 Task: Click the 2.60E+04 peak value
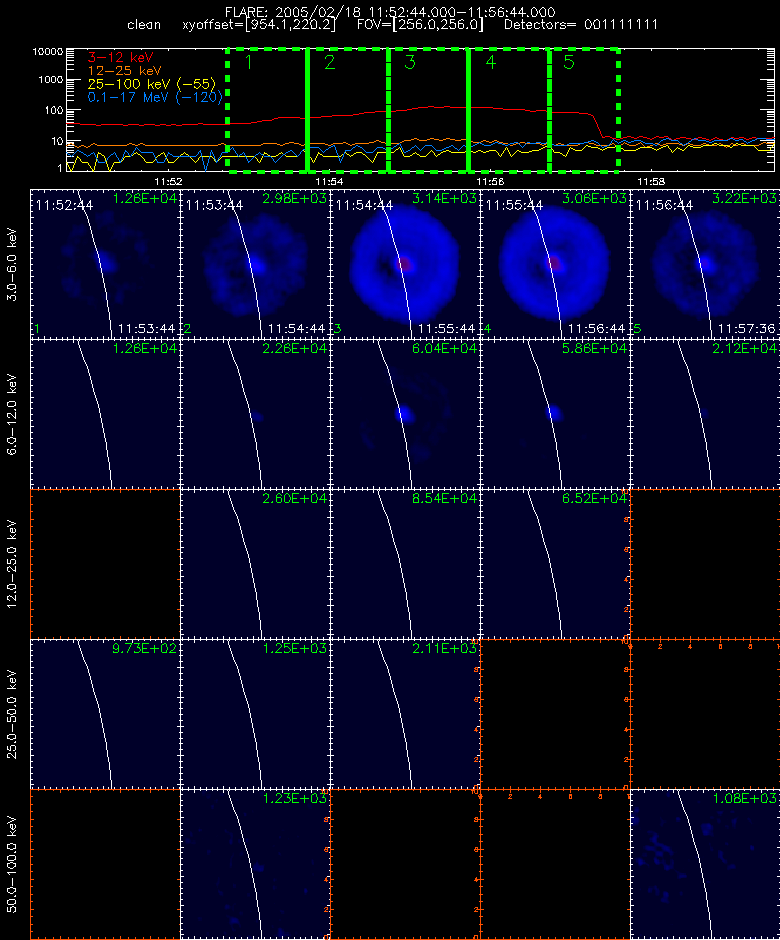294,498
